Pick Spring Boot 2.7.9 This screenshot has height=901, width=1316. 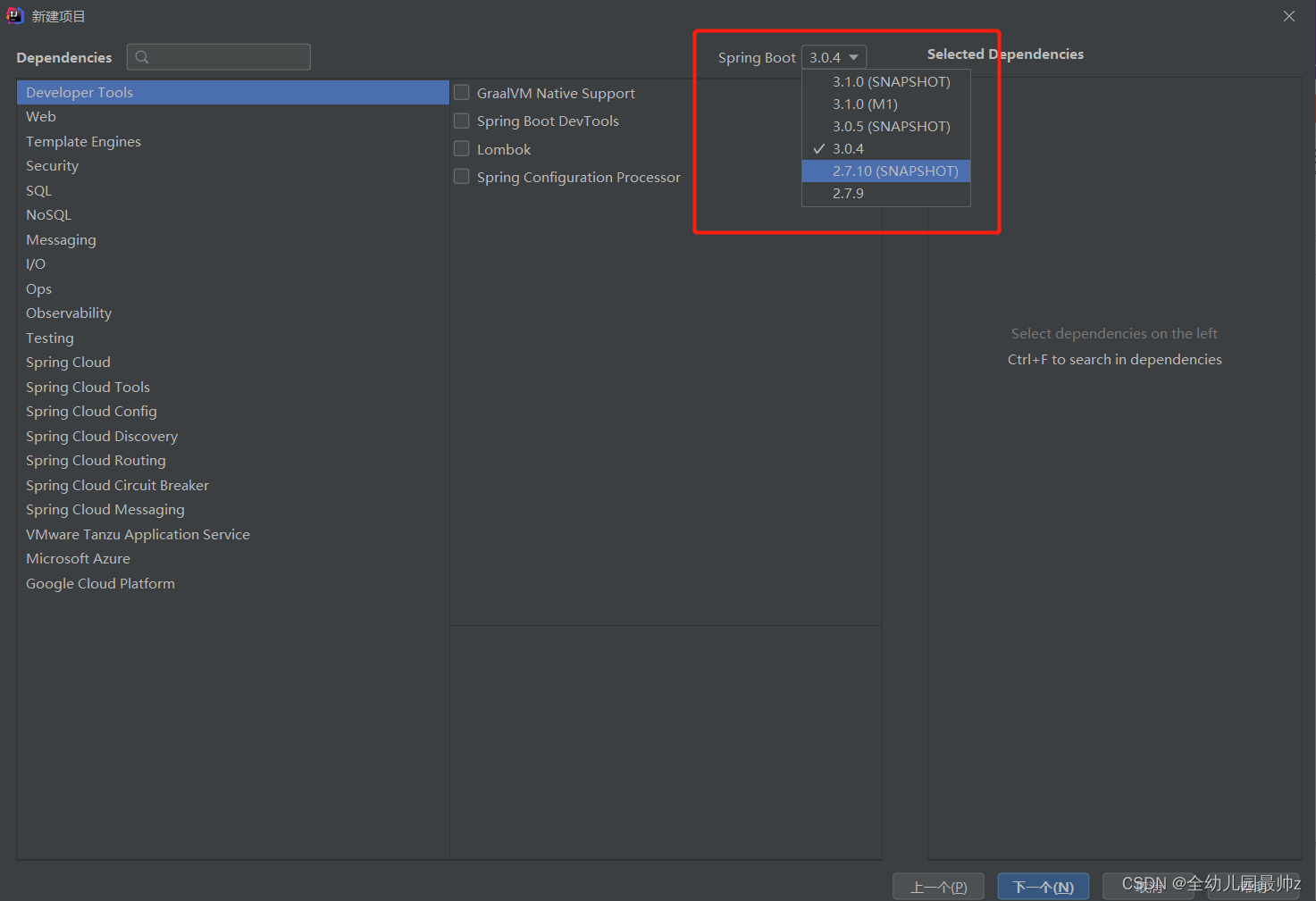coord(886,193)
